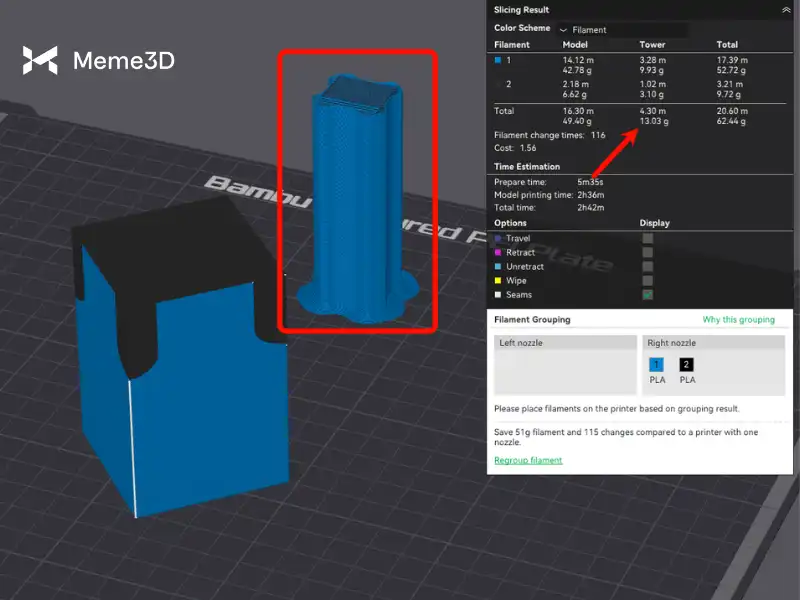The height and width of the screenshot is (600, 800).
Task: Click the yellow Wipe color indicator
Action: pos(498,281)
